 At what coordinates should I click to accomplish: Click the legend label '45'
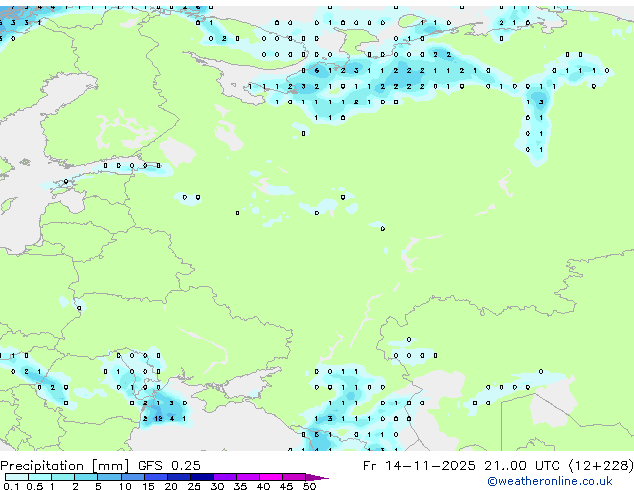pos(286,486)
